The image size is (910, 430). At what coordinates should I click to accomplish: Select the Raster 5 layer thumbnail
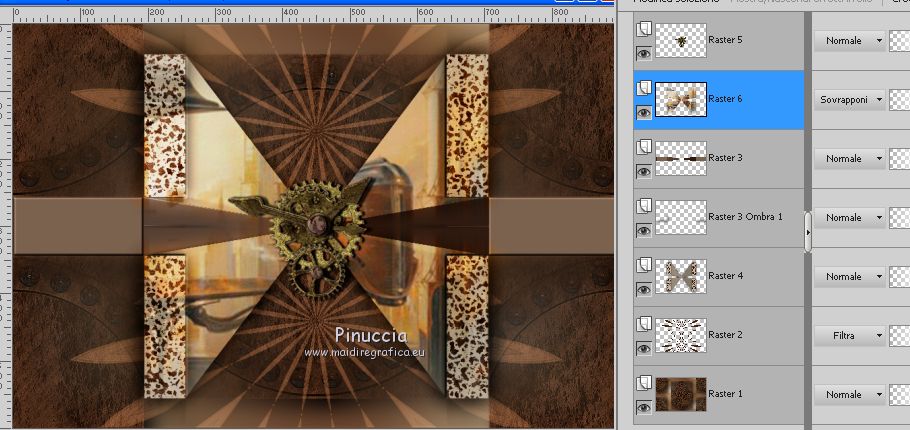pyautogui.click(x=681, y=41)
